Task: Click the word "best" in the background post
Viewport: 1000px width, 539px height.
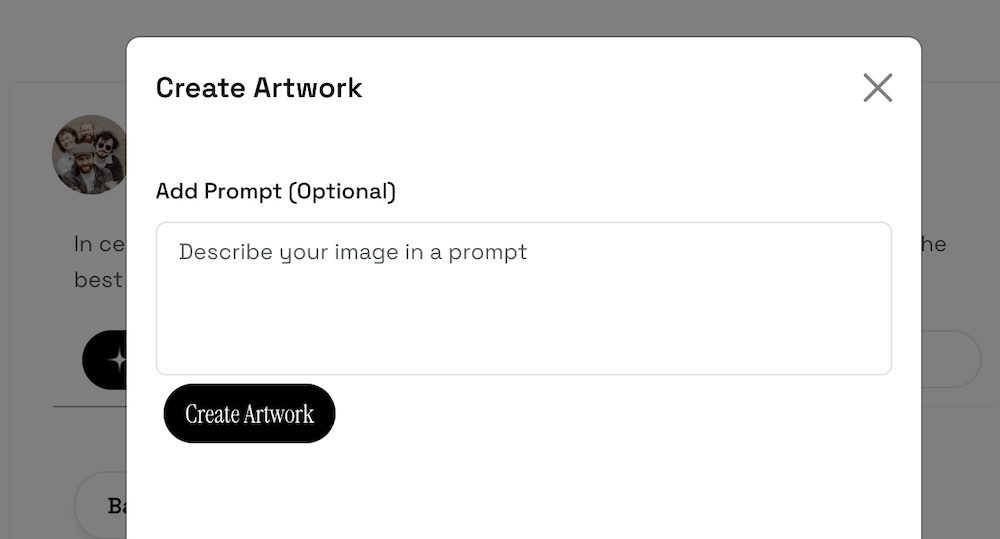Action: click(98, 280)
